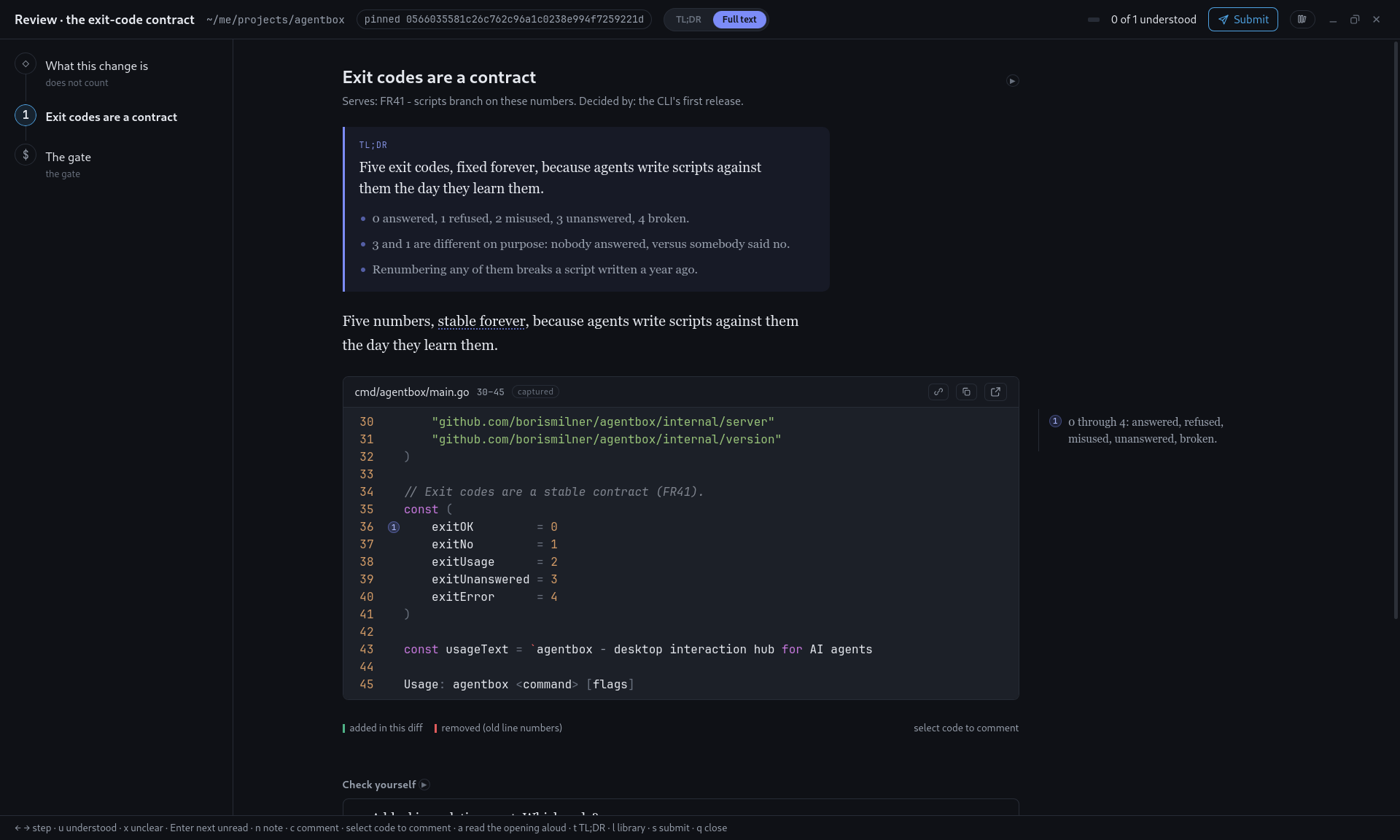Image resolution: width=1400 pixels, height=840 pixels.
Task: Open the What this change is step
Action: coord(96,66)
